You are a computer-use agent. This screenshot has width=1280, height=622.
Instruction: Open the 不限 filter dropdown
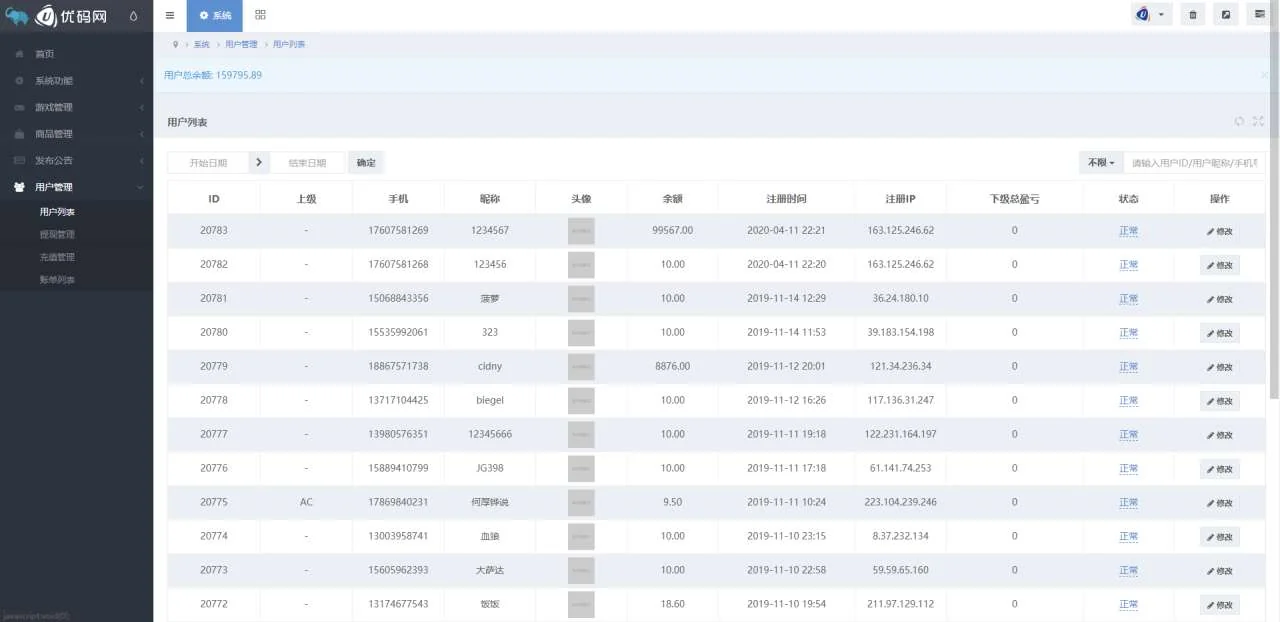1100,162
